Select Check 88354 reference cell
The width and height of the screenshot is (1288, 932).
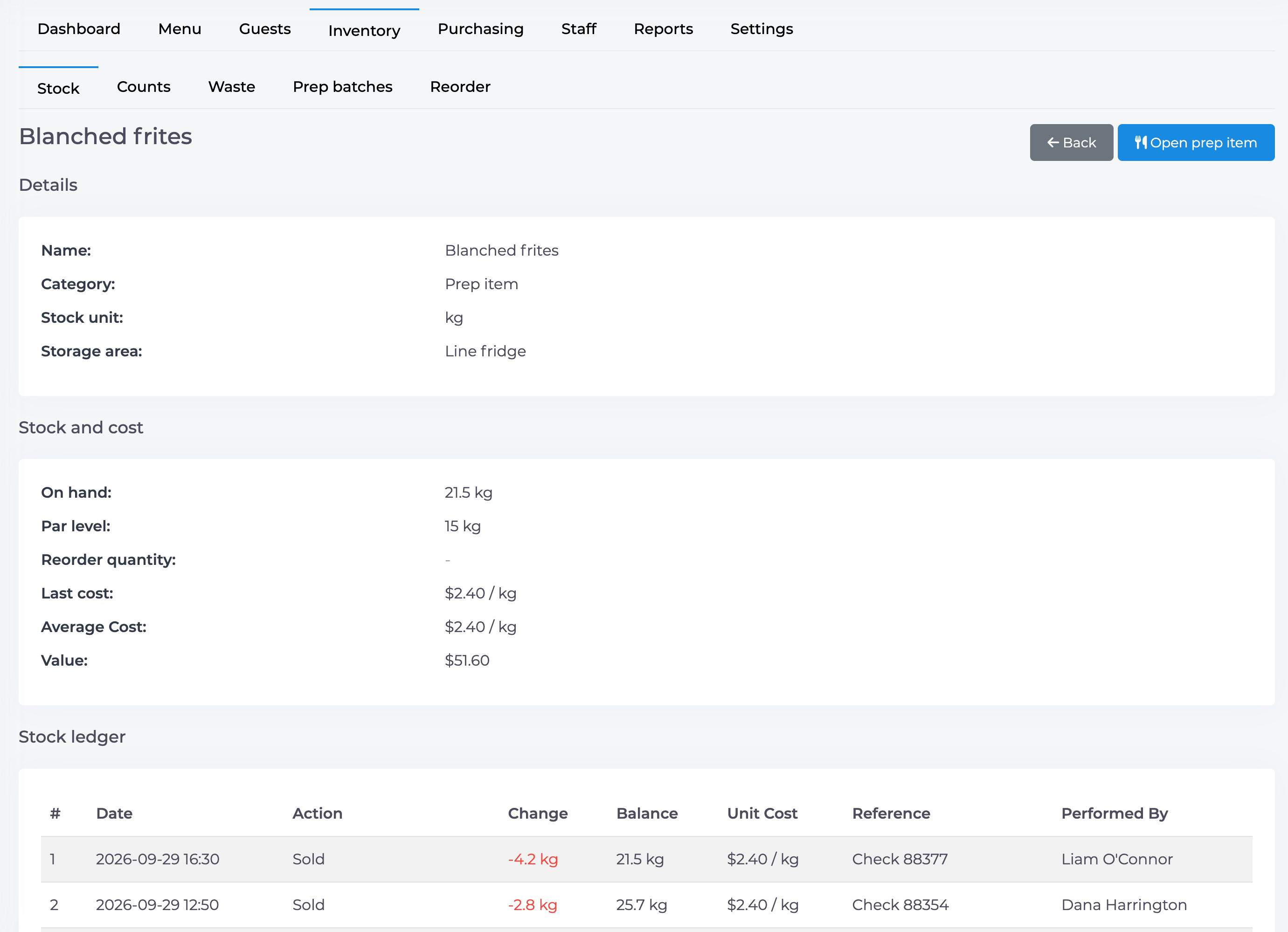(x=900, y=905)
